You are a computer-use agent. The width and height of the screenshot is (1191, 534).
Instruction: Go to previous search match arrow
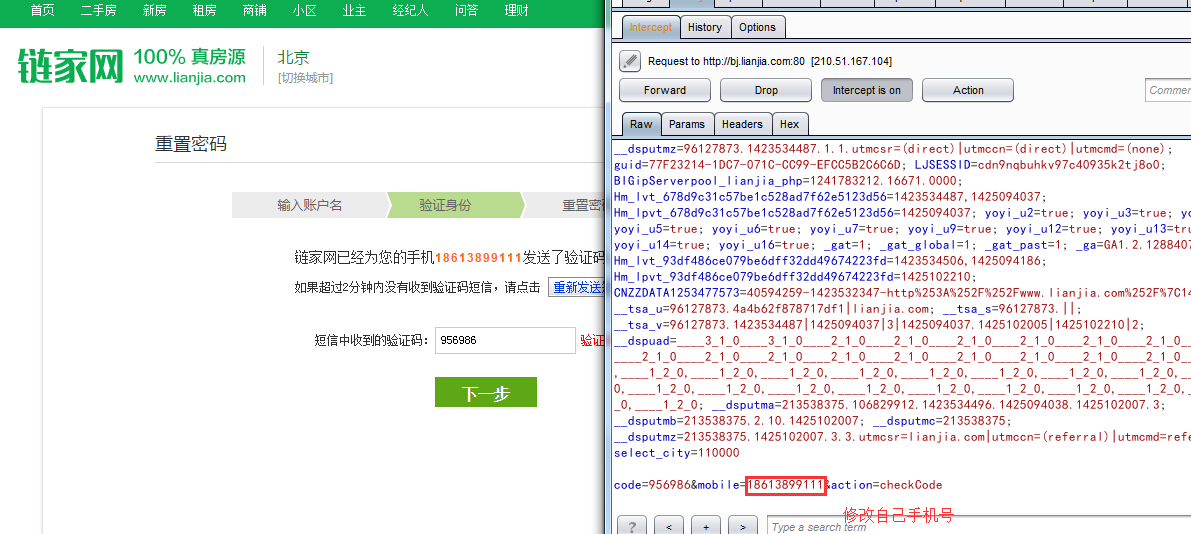(668, 526)
